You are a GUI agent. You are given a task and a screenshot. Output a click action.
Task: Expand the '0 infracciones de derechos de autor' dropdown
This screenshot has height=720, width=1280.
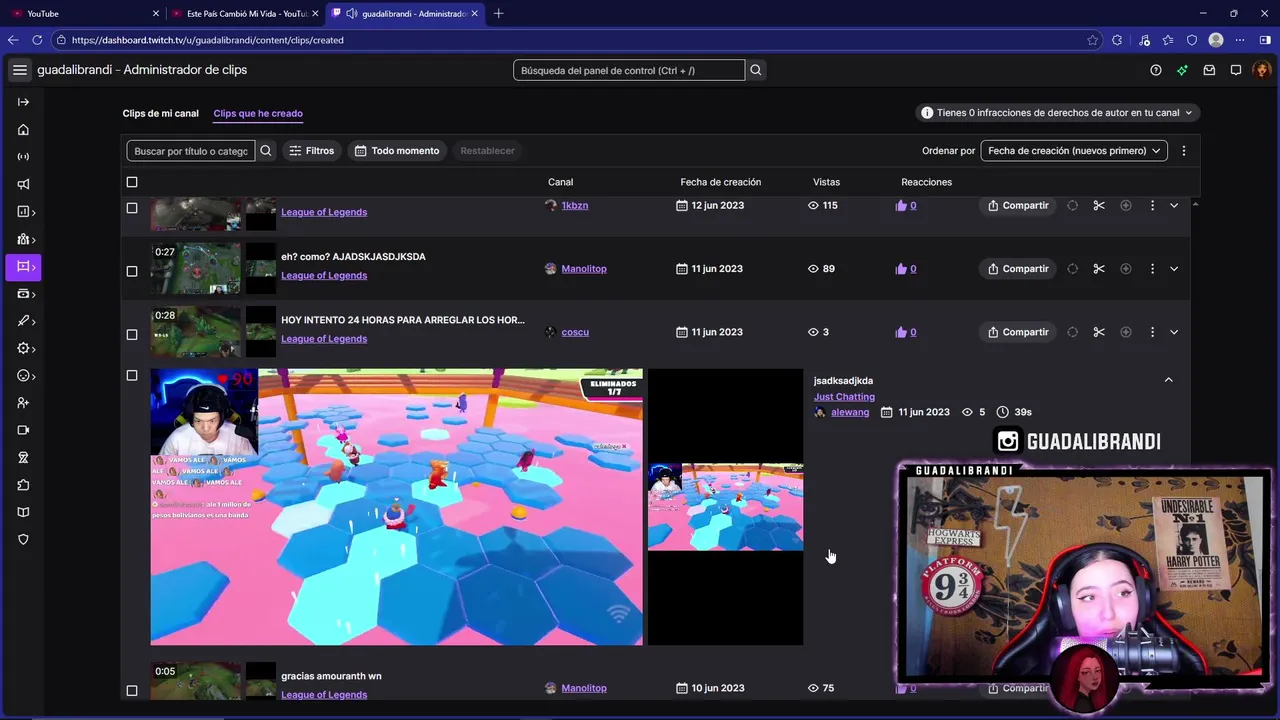[x=1058, y=113]
